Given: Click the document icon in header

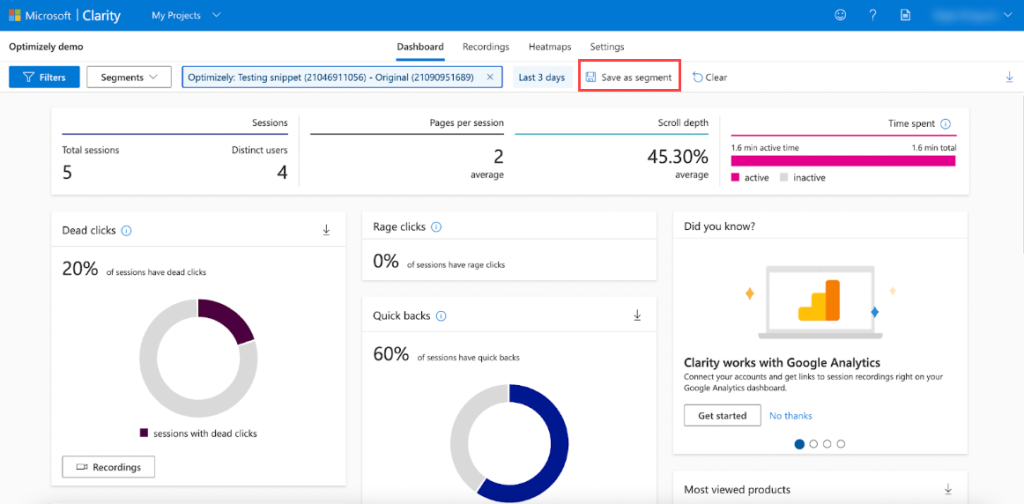Looking at the screenshot, I should [x=905, y=15].
